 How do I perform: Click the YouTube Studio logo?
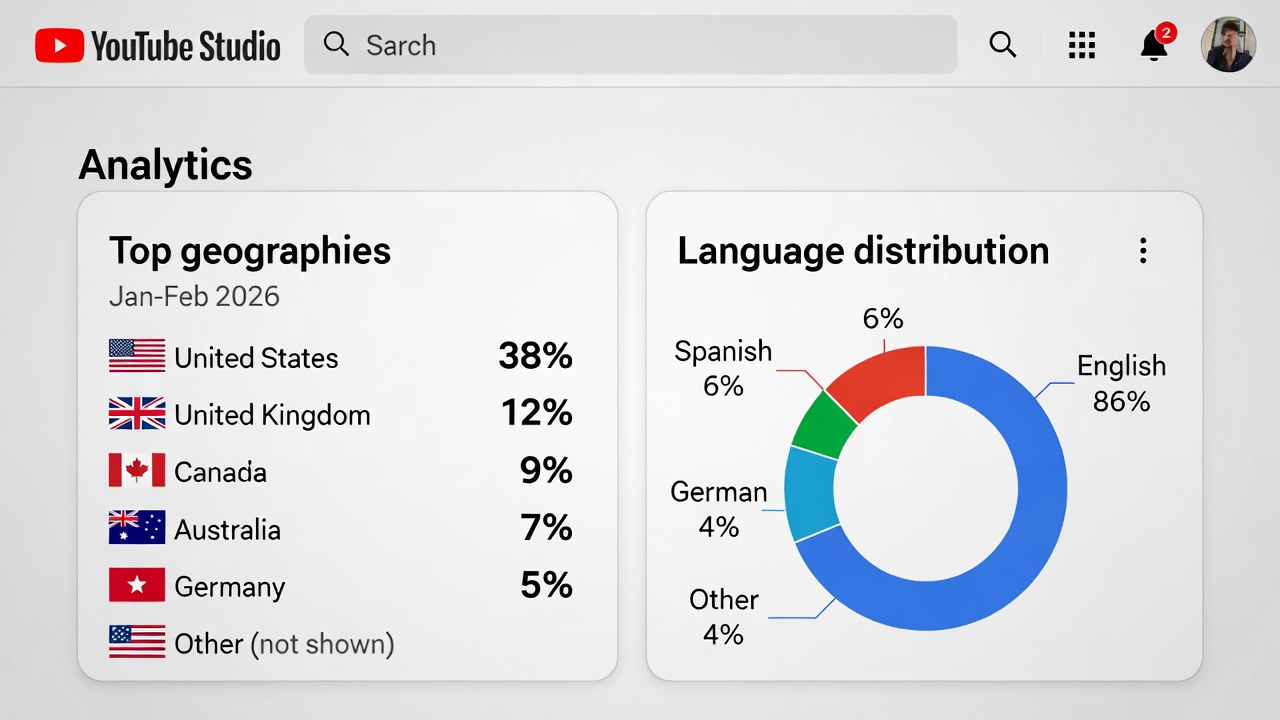coord(157,45)
